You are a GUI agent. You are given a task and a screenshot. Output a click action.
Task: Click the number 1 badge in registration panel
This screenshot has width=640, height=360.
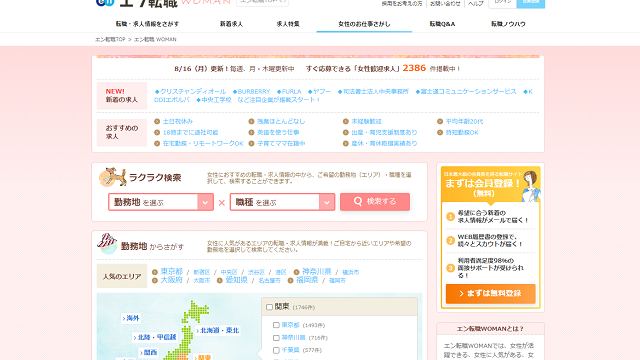[x=451, y=216]
